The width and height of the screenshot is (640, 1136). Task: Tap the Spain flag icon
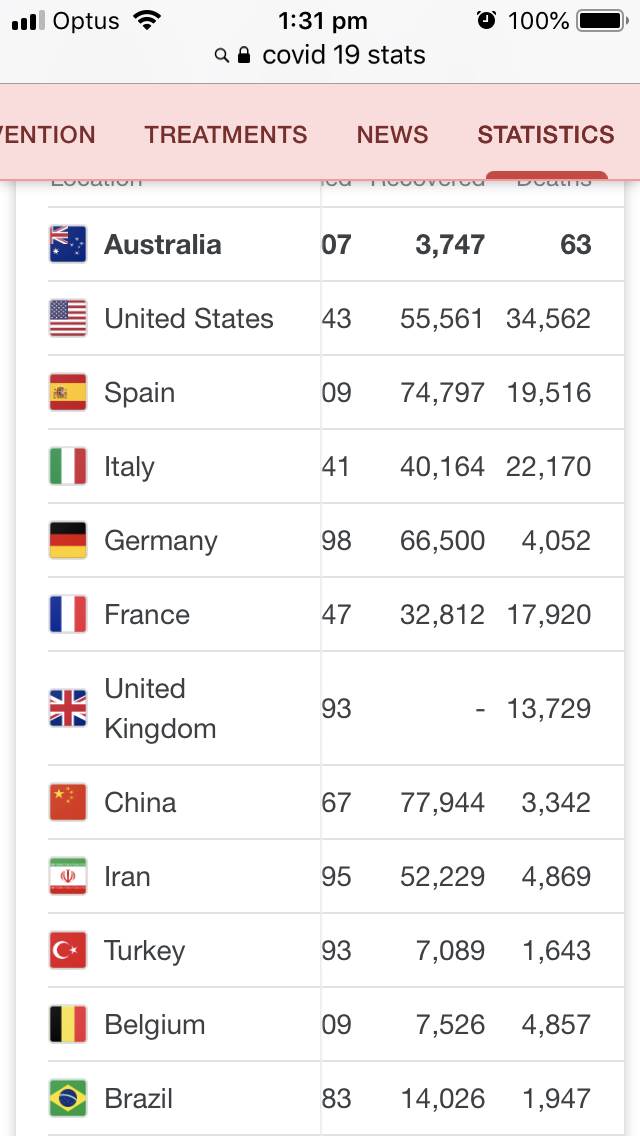pyautogui.click(x=68, y=393)
